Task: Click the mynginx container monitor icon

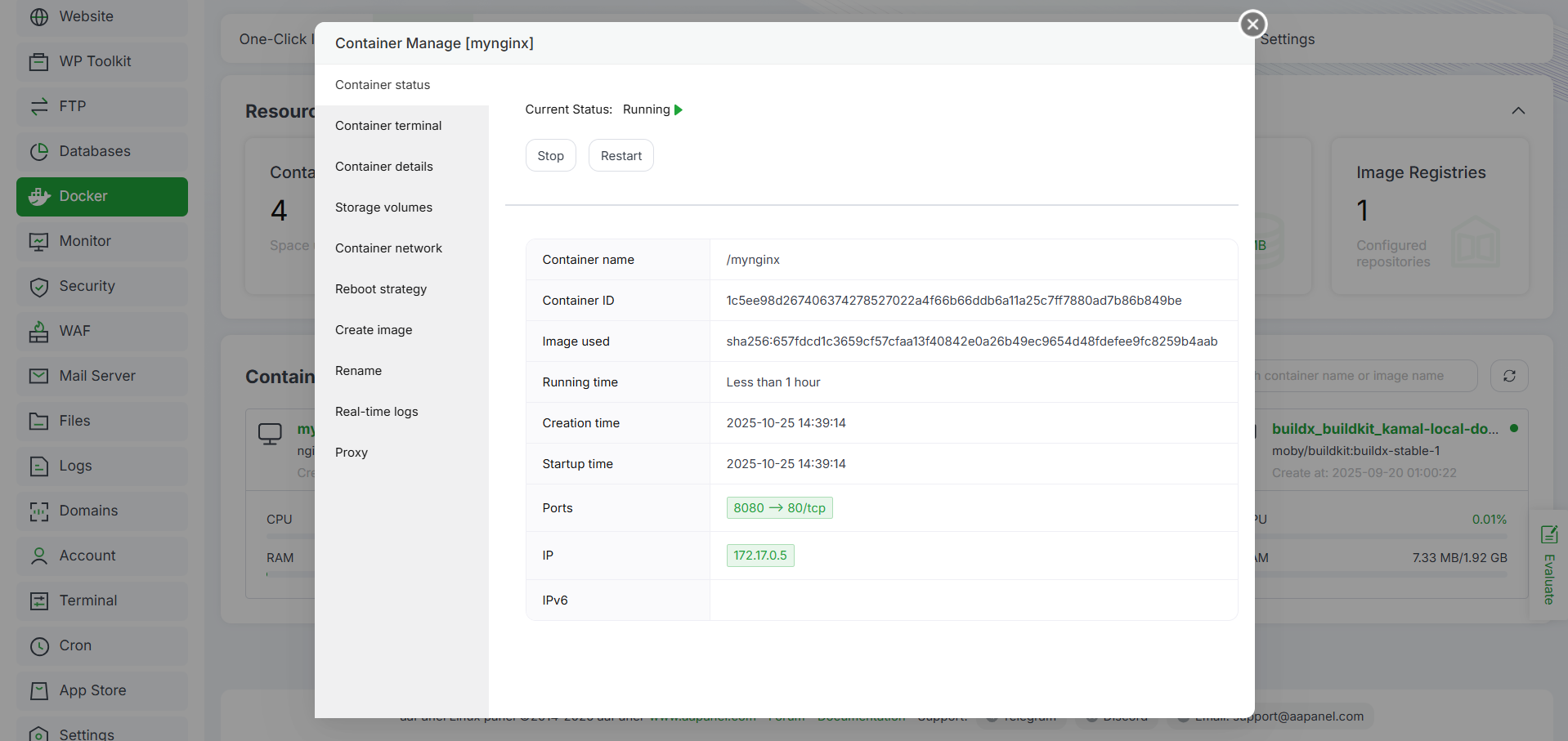Action: coord(270,433)
